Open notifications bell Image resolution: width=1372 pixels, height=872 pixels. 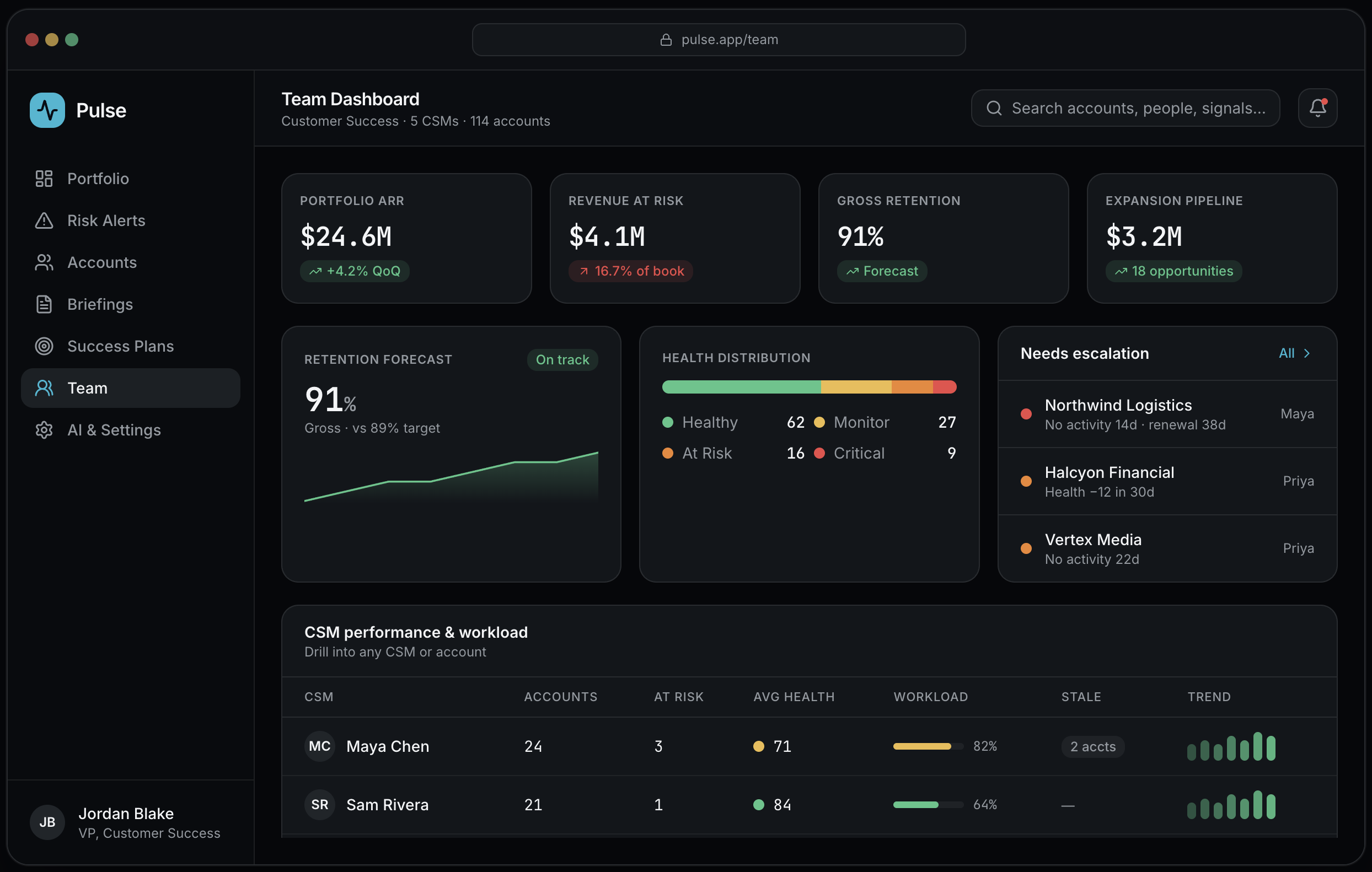tap(1317, 107)
